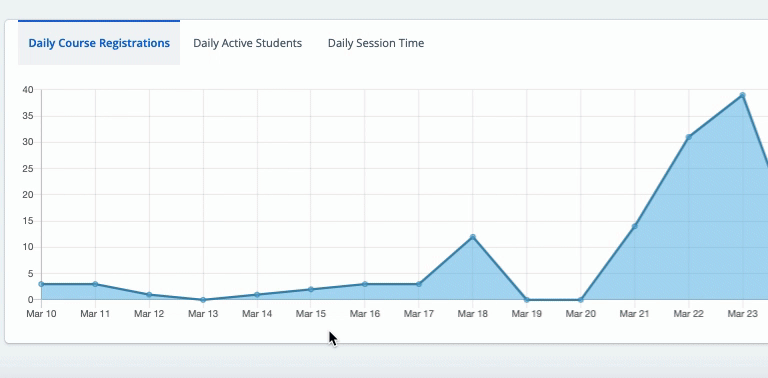Screen dimensions: 768x378
Task: Select the Mar 16 data point
Action: point(365,284)
